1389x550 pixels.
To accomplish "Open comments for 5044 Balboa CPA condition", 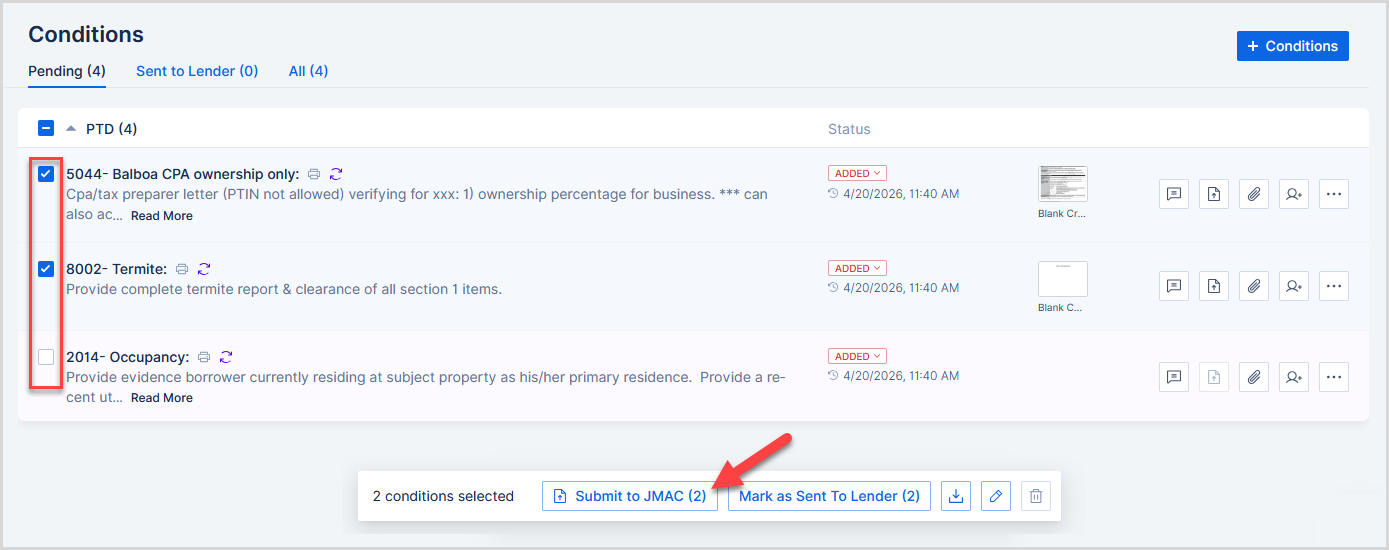I will click(1174, 194).
